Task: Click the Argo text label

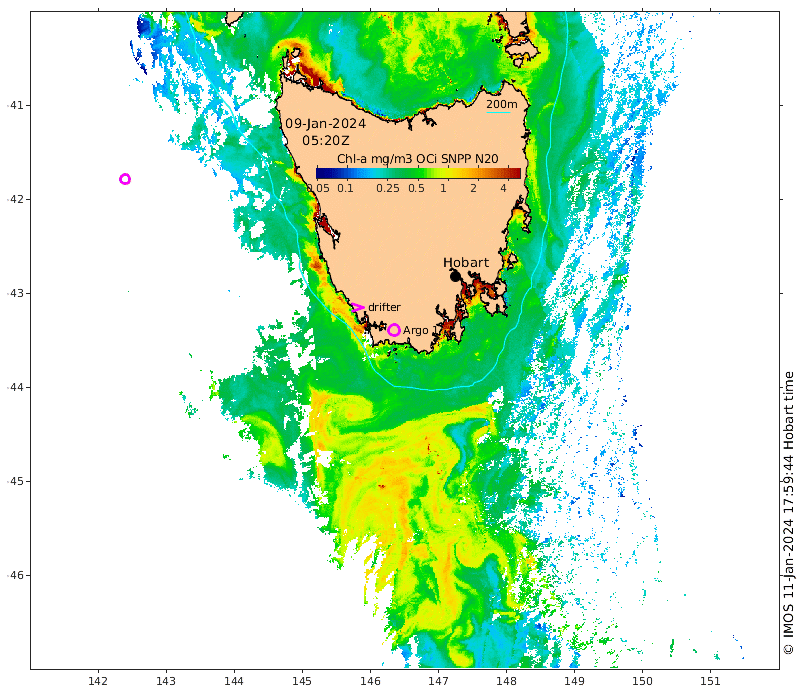Action: pos(416,330)
